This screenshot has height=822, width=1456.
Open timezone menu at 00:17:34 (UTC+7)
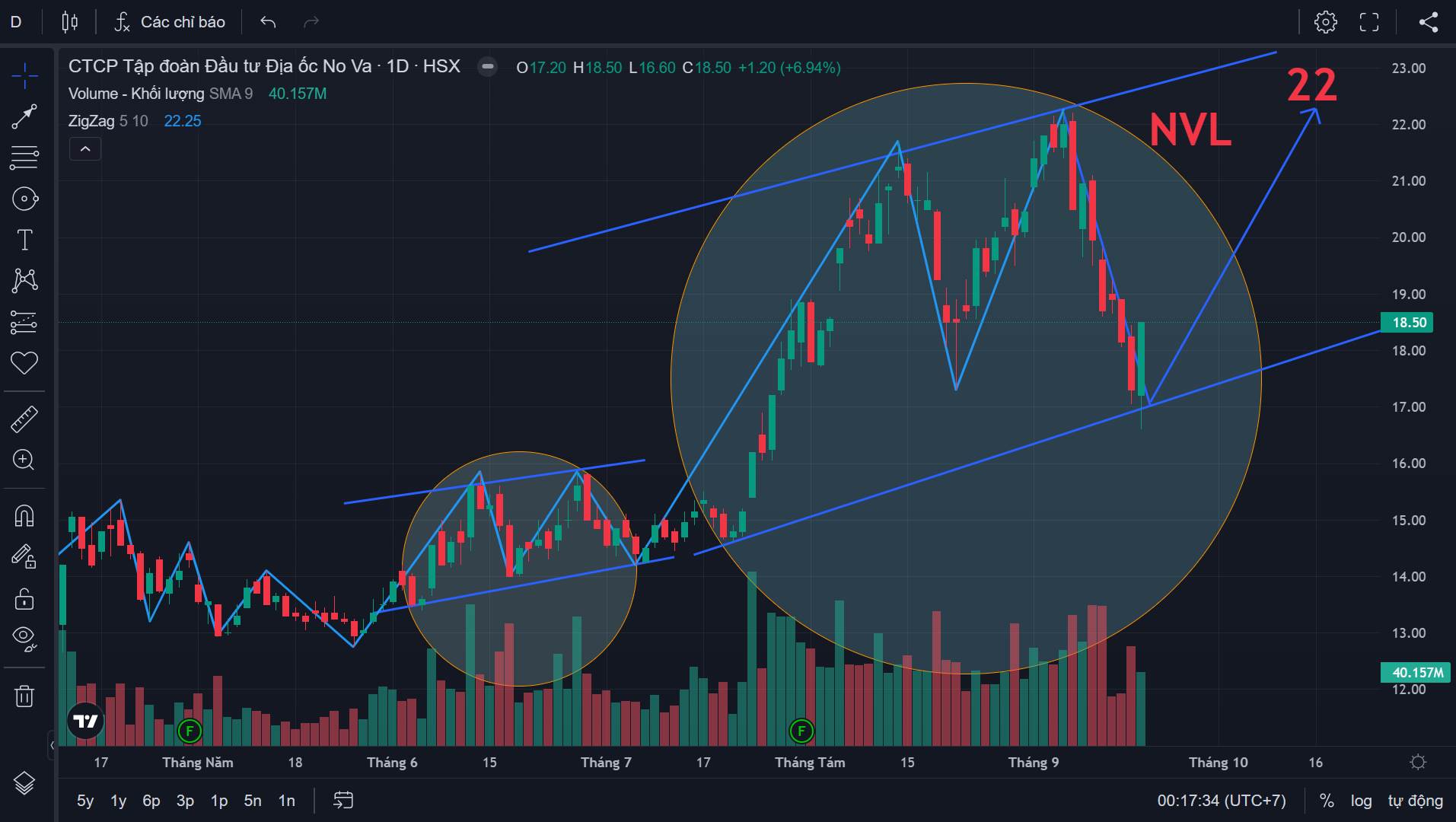click(1222, 801)
